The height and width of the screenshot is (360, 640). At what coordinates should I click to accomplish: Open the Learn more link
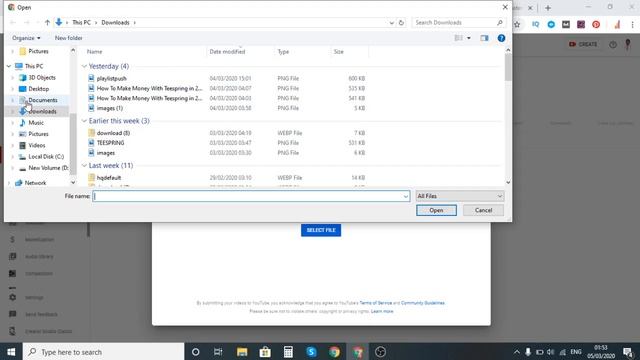382,311
